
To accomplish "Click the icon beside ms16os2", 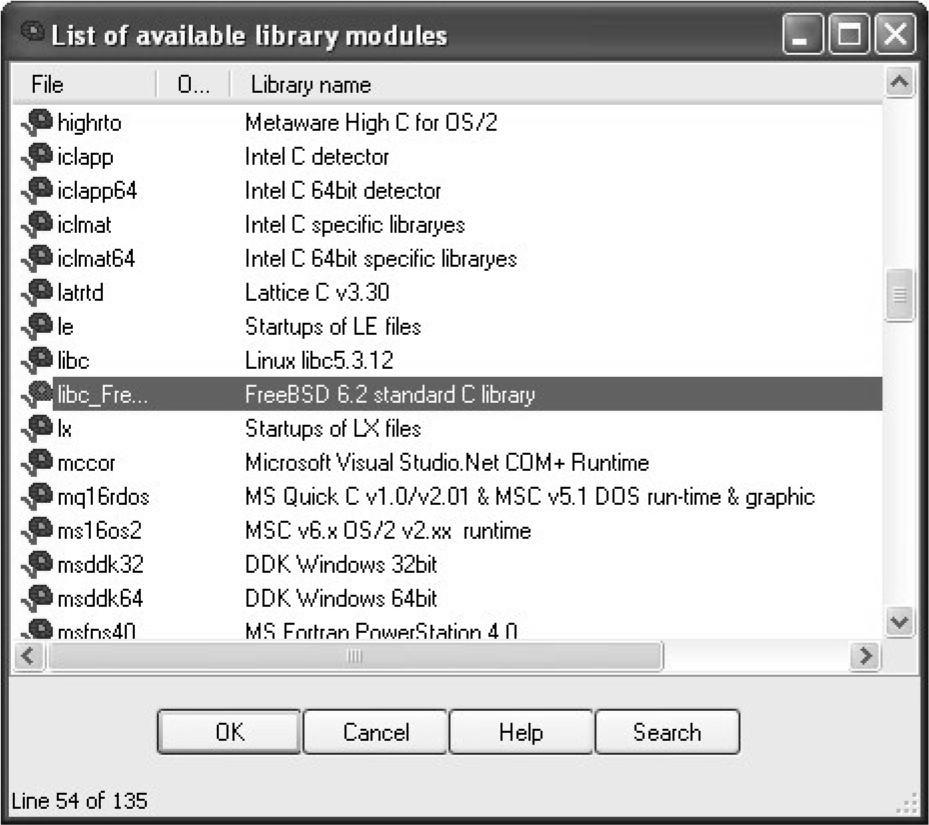I will [x=37, y=530].
